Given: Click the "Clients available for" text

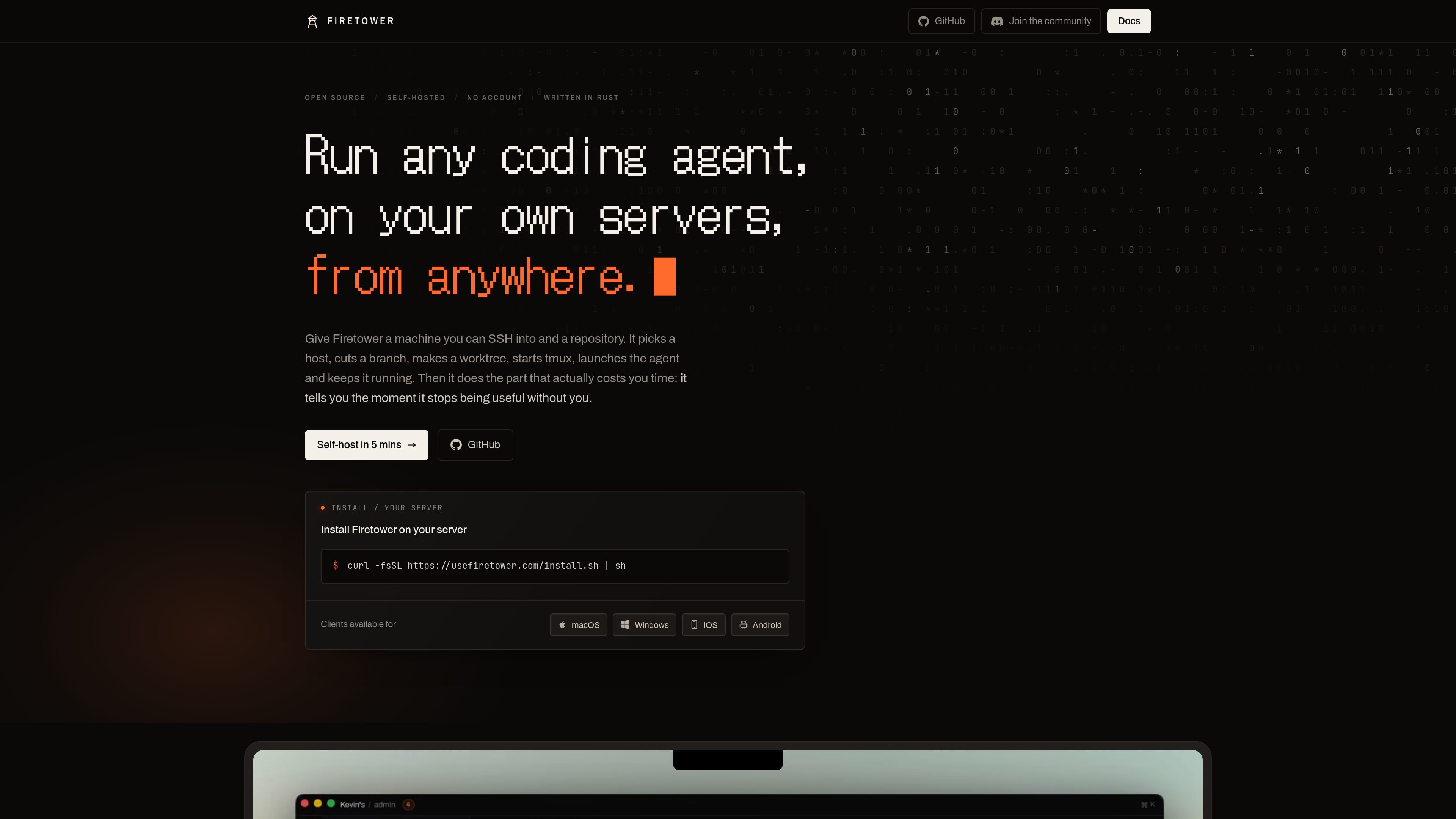Looking at the screenshot, I should click(358, 624).
